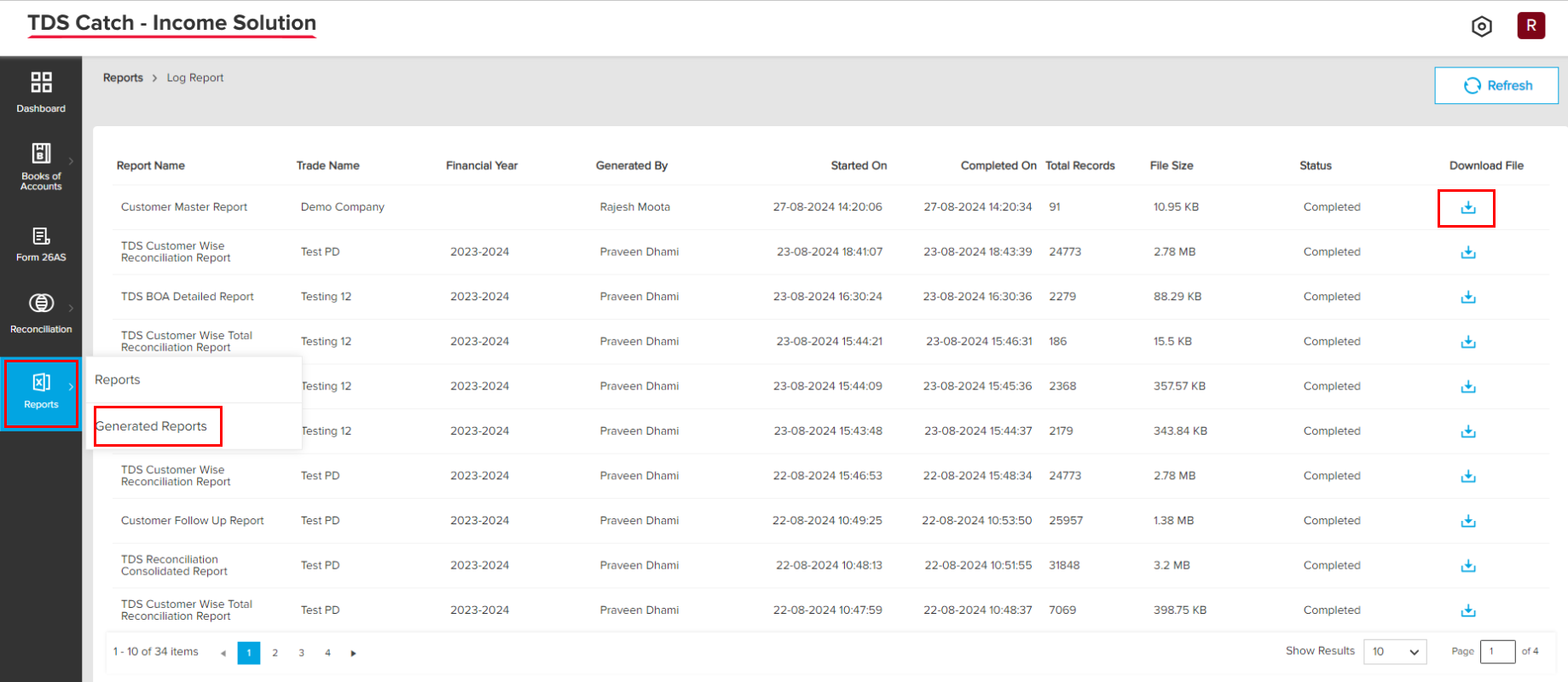
Task: Download the 23-08-2024 18:41:07 Test PD report
Action: pos(1468,252)
